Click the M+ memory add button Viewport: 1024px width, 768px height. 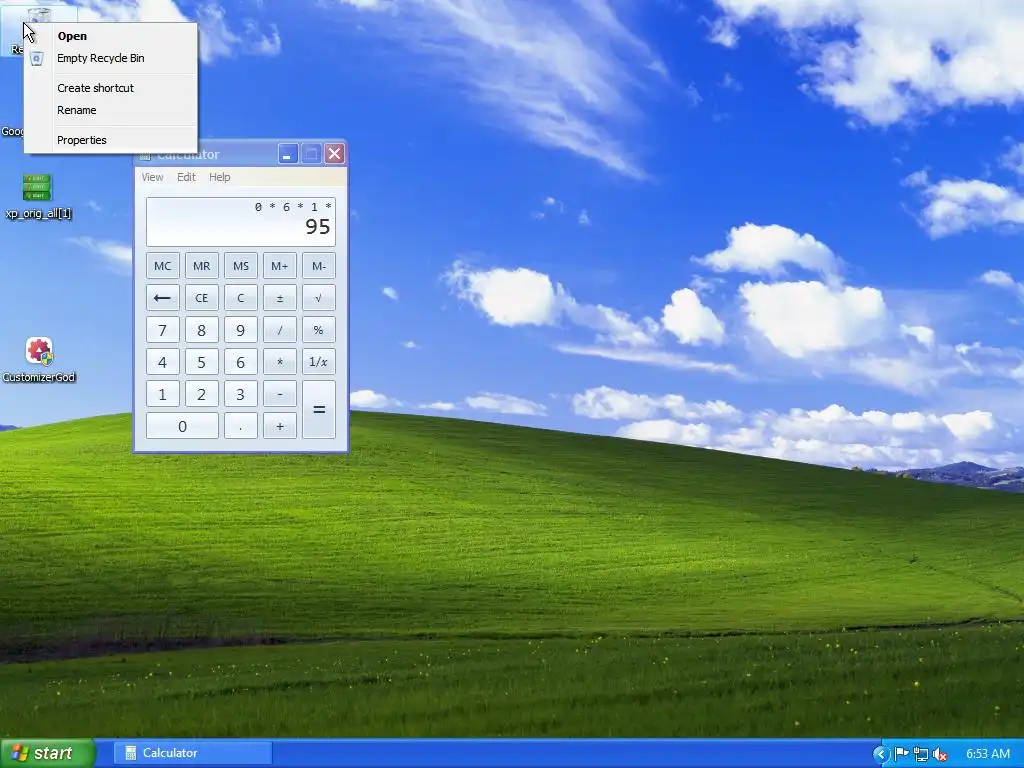[x=280, y=266]
